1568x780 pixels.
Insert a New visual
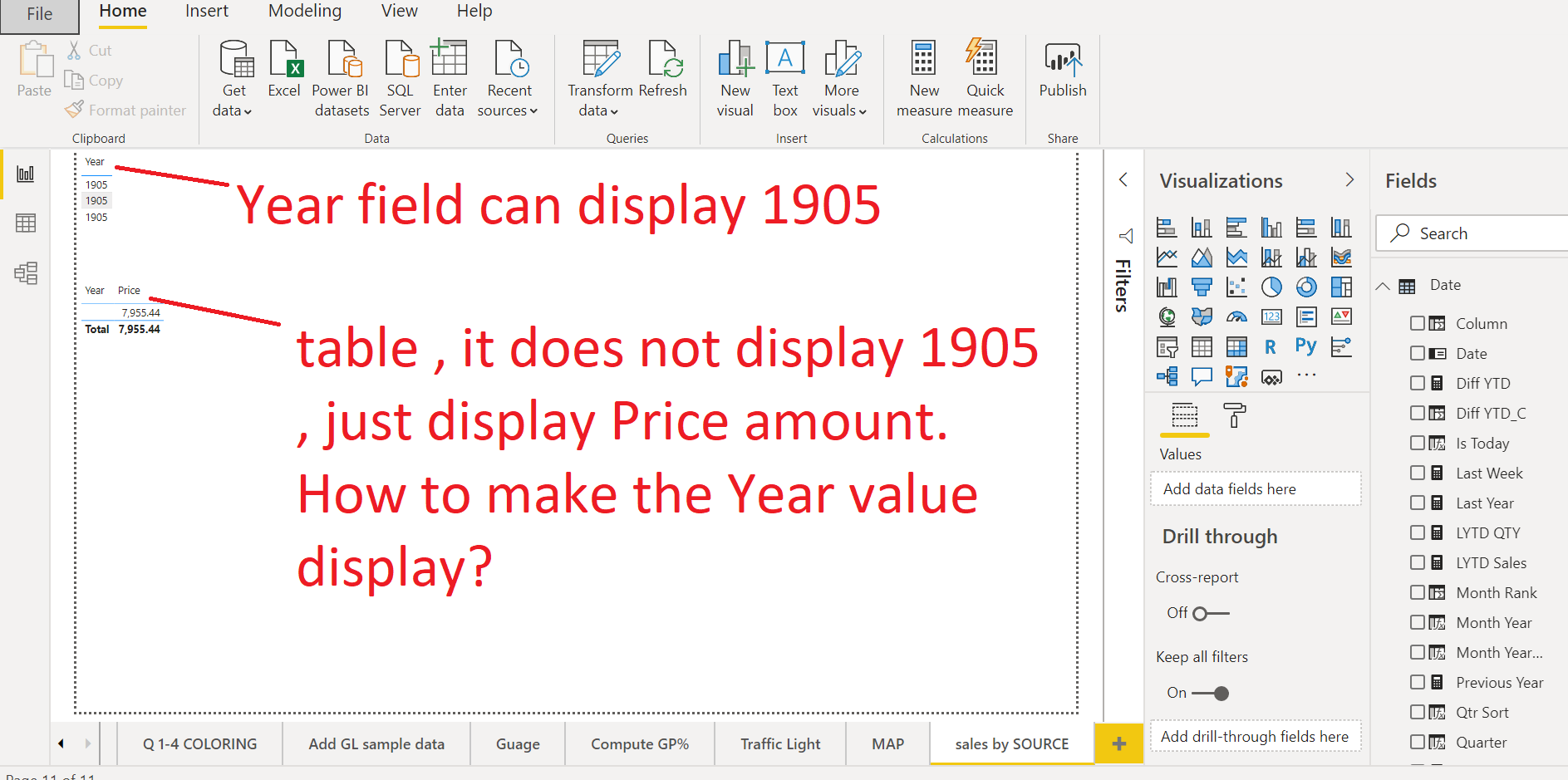[x=735, y=79]
